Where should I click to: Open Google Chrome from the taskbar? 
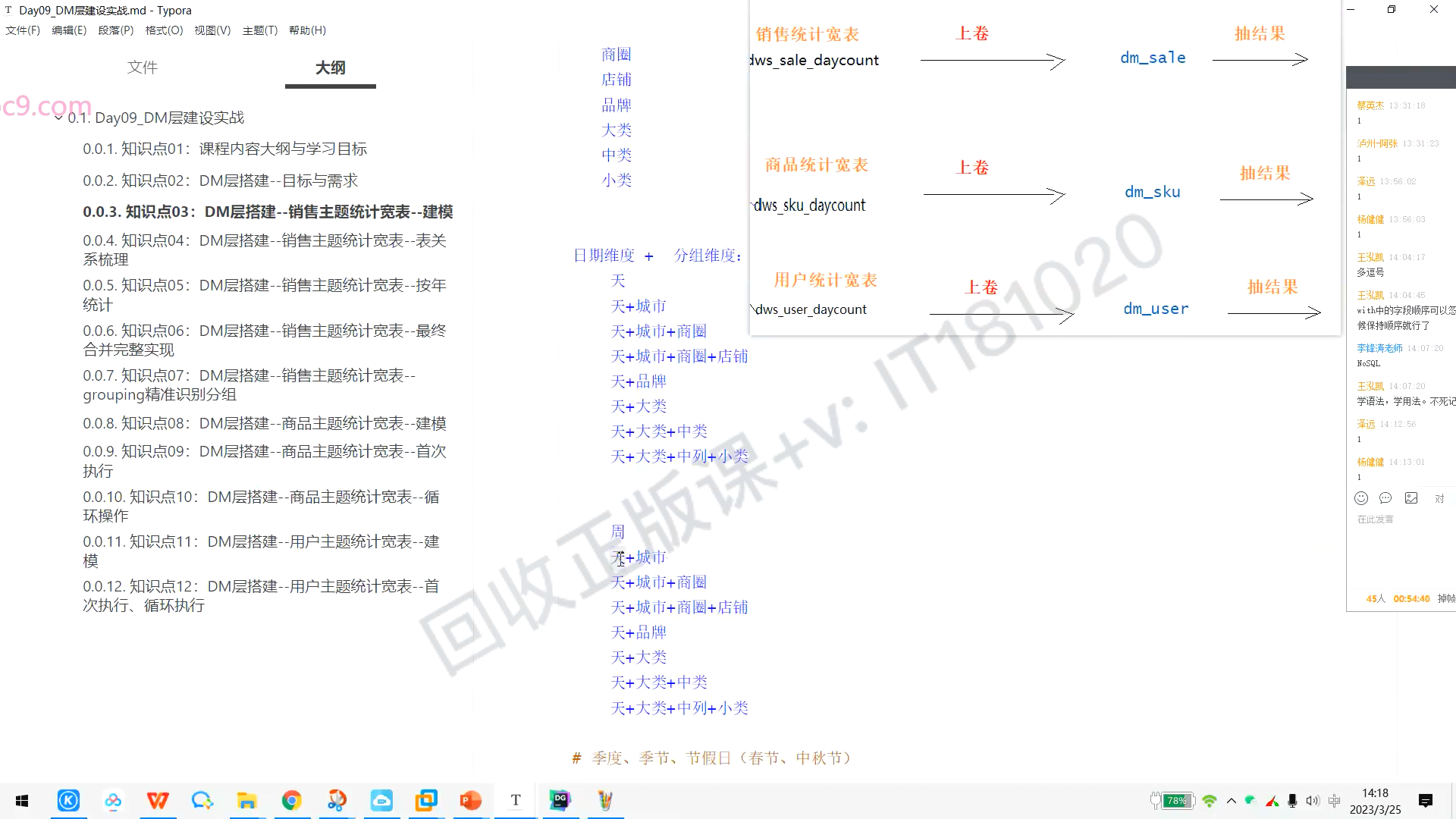[292, 800]
